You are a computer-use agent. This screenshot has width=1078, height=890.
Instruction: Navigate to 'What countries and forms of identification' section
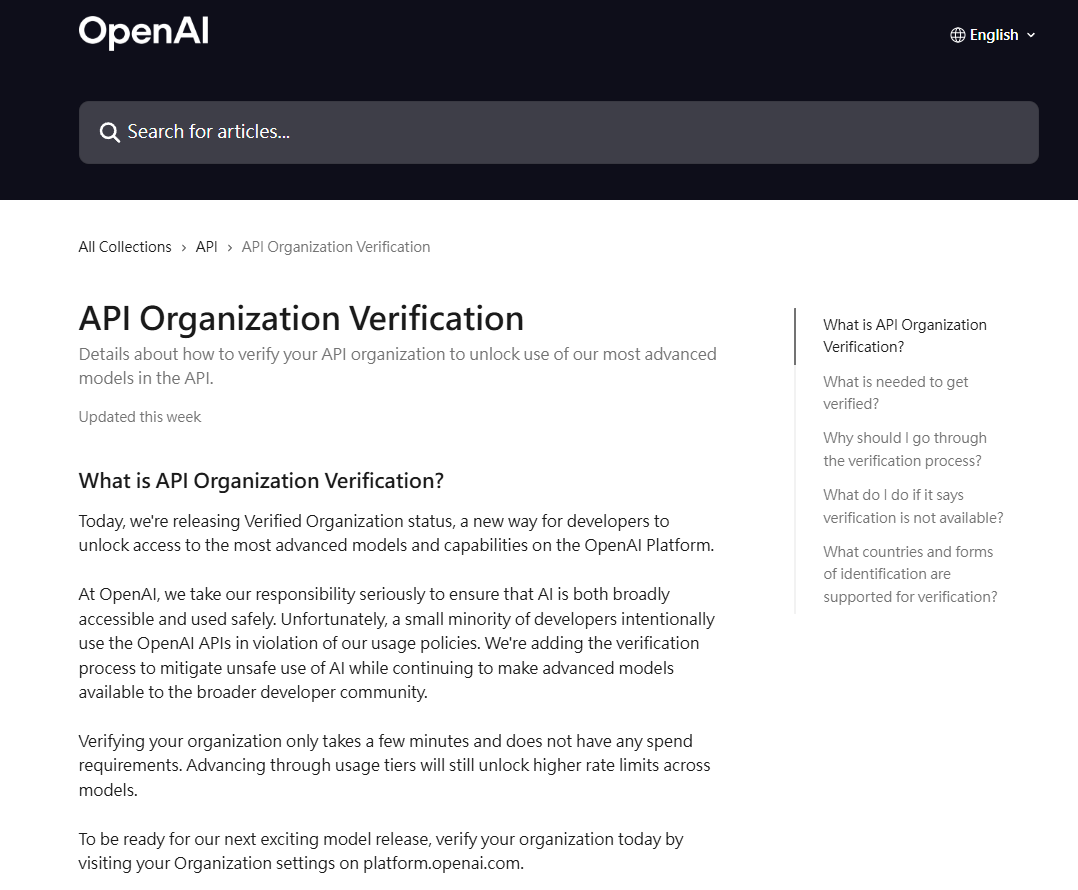coord(909,574)
